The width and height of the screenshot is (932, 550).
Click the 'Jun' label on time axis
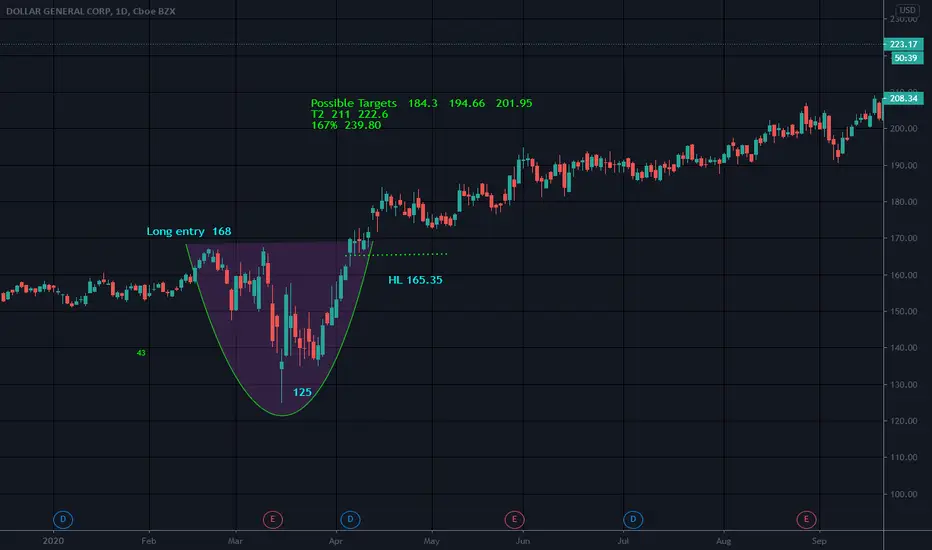point(522,540)
